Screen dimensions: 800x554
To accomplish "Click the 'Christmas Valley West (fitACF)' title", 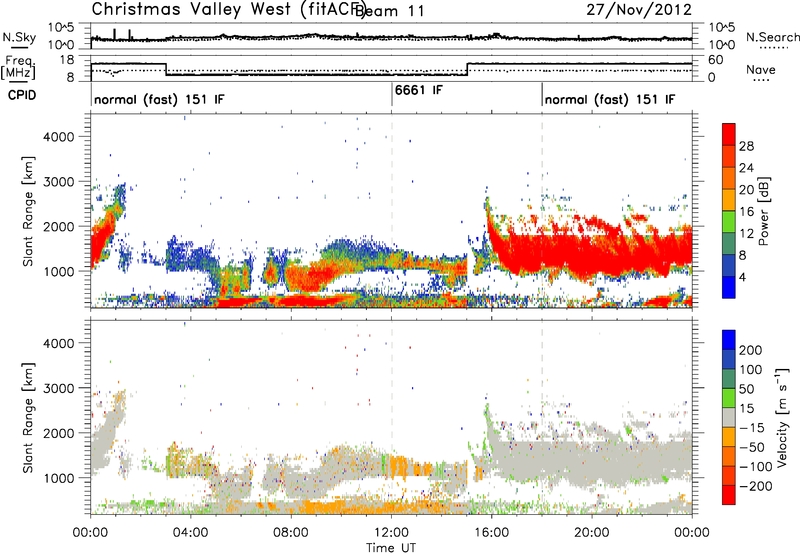I will [229, 10].
